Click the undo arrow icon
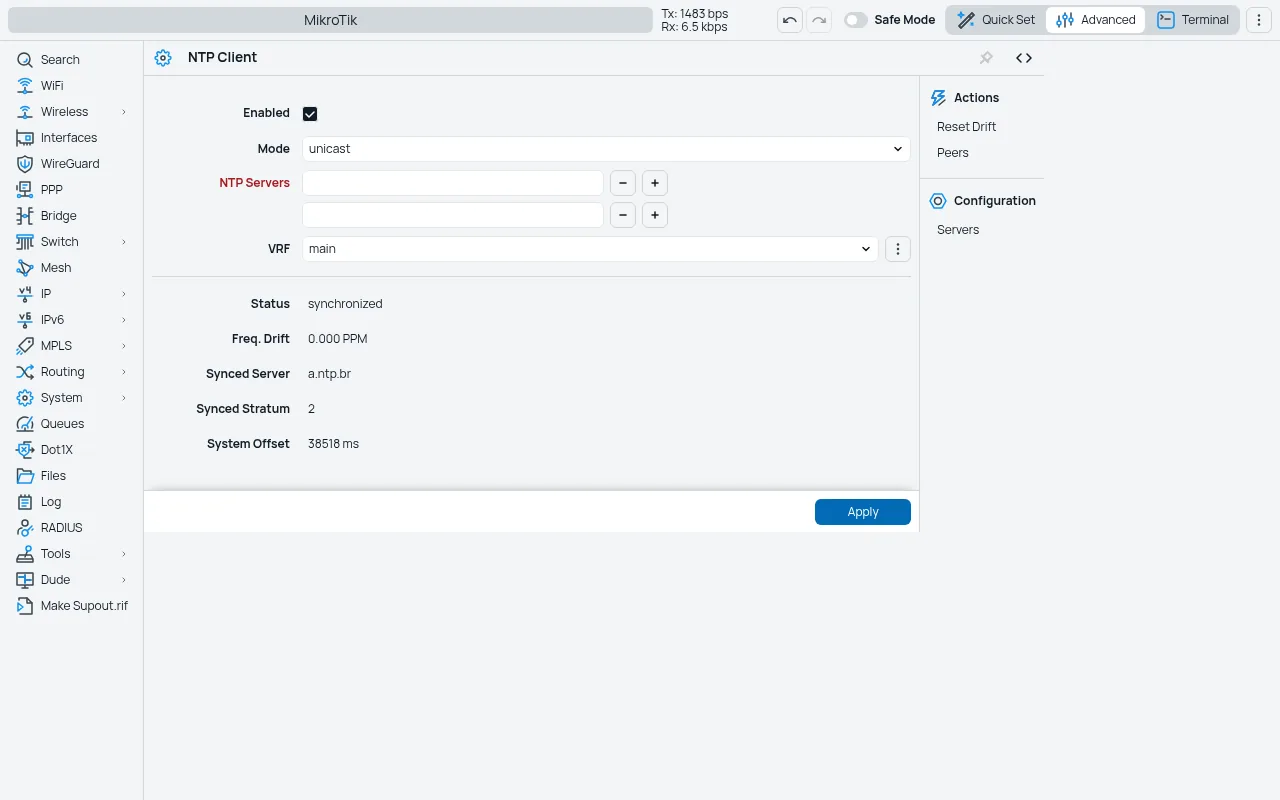 [790, 20]
